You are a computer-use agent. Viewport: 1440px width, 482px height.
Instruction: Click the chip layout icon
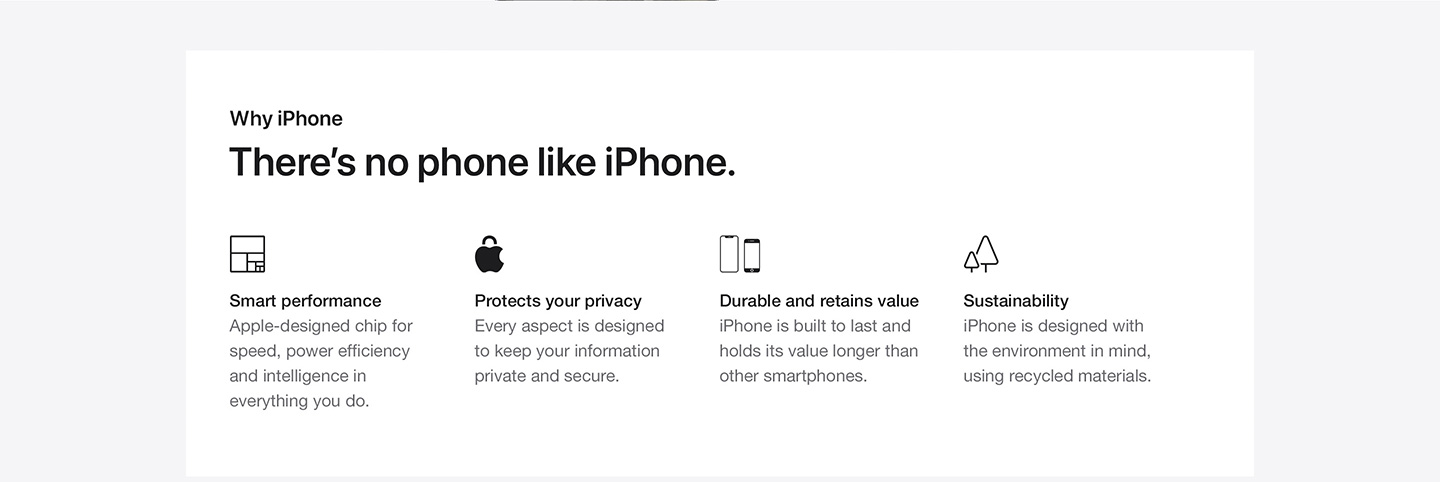coord(247,254)
